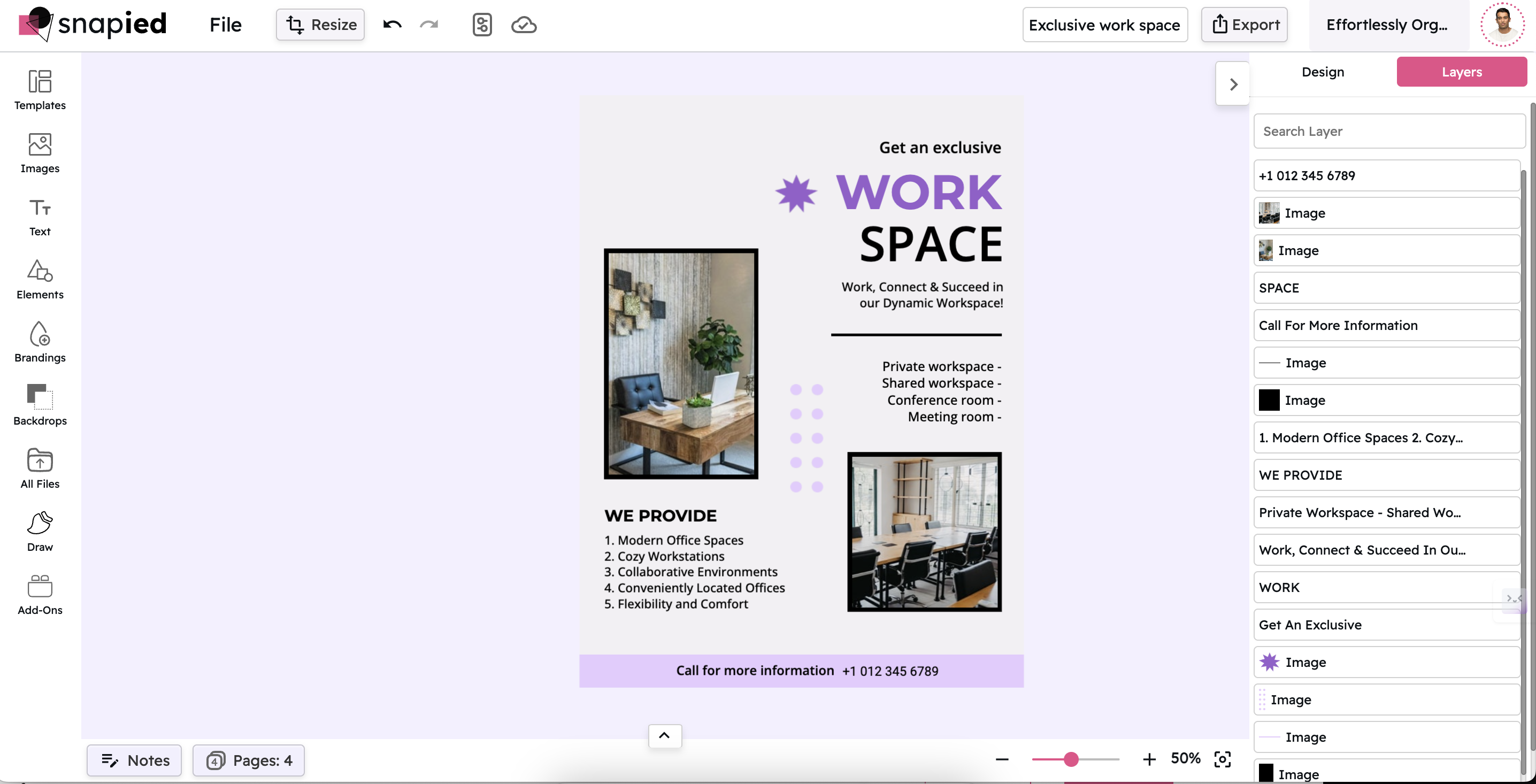This screenshot has height=784, width=1536.
Task: Open the Backdrops panel
Action: tap(40, 405)
